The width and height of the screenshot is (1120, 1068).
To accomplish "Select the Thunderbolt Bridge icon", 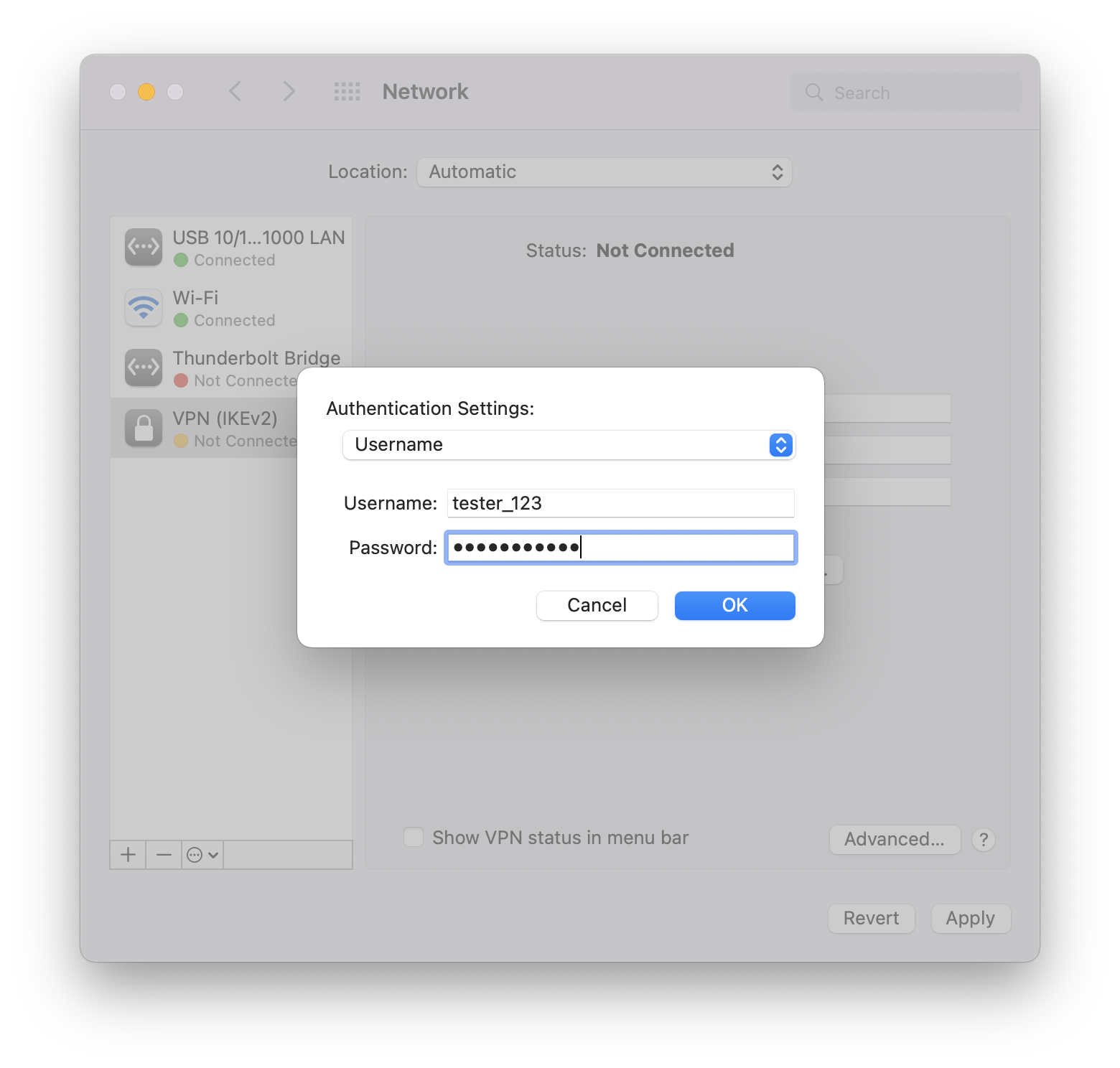I will pos(144,367).
